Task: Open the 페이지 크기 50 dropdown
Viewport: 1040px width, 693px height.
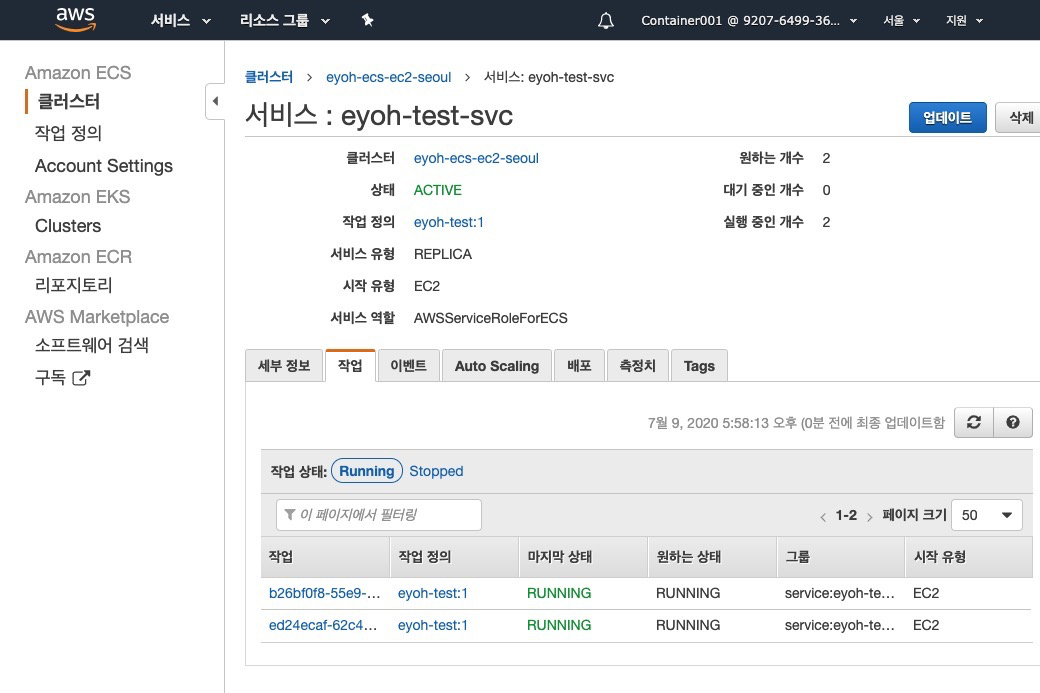Action: click(987, 515)
